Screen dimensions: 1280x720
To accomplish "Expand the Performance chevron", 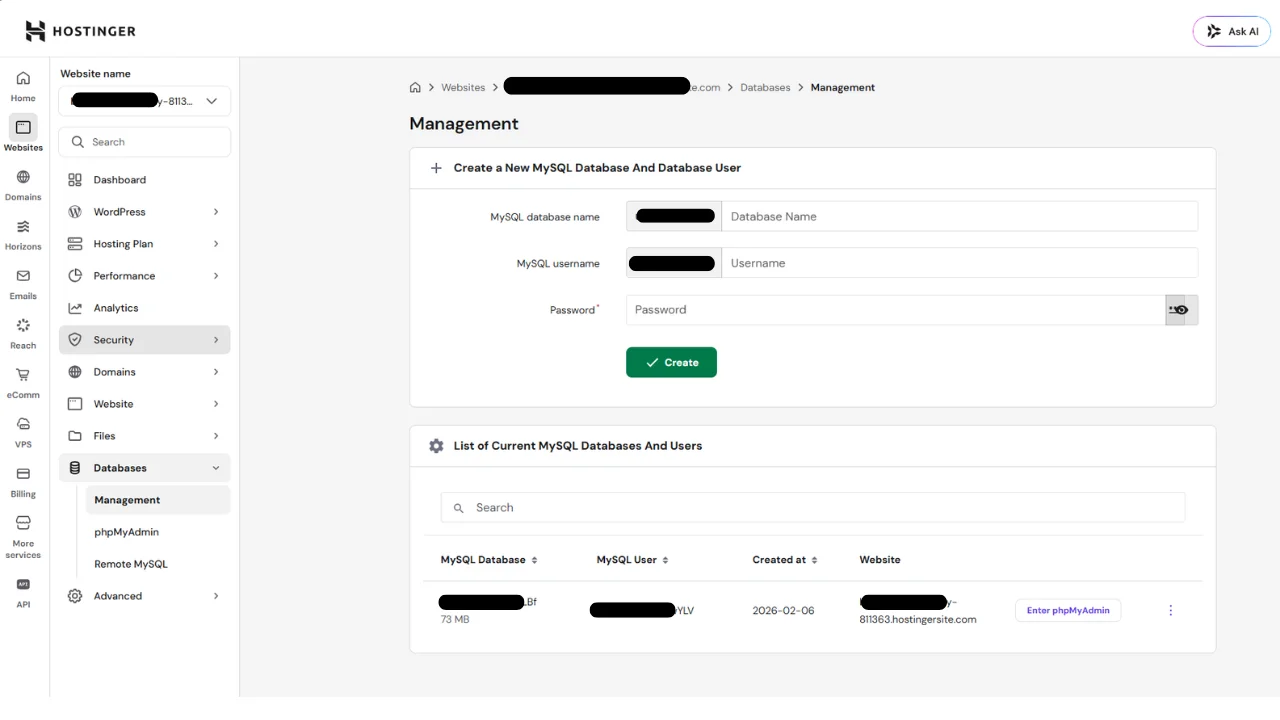I will point(216,276).
